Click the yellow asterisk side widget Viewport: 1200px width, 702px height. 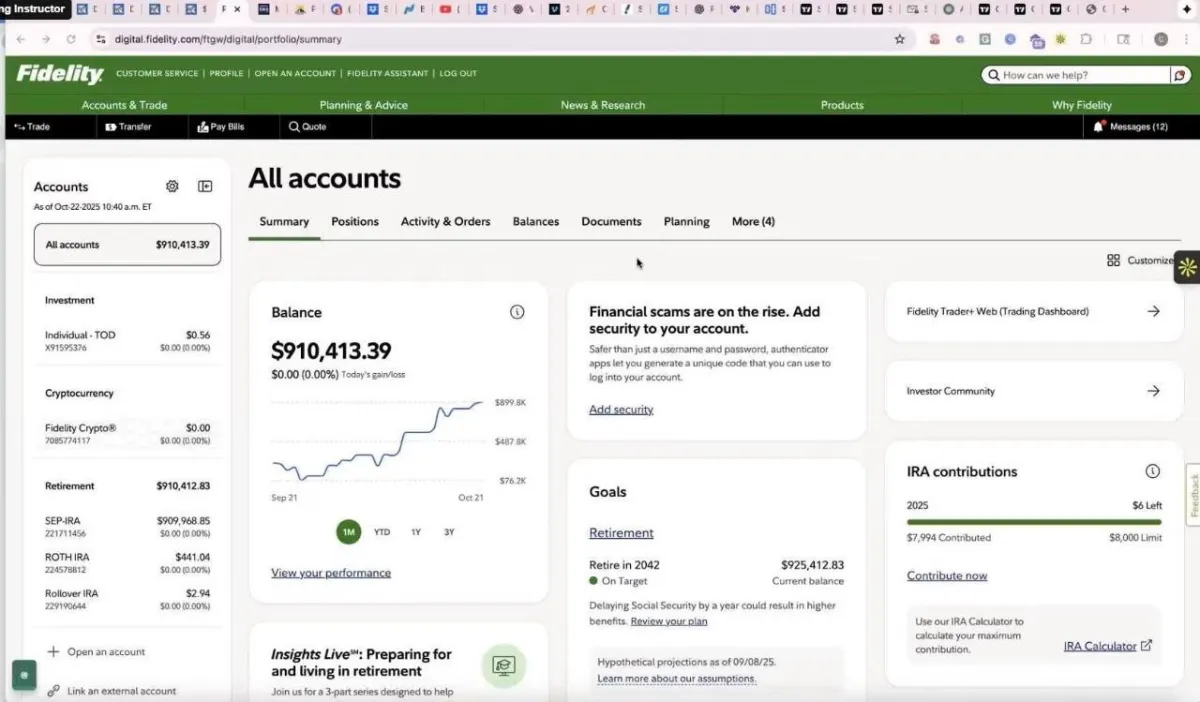pyautogui.click(x=1187, y=267)
